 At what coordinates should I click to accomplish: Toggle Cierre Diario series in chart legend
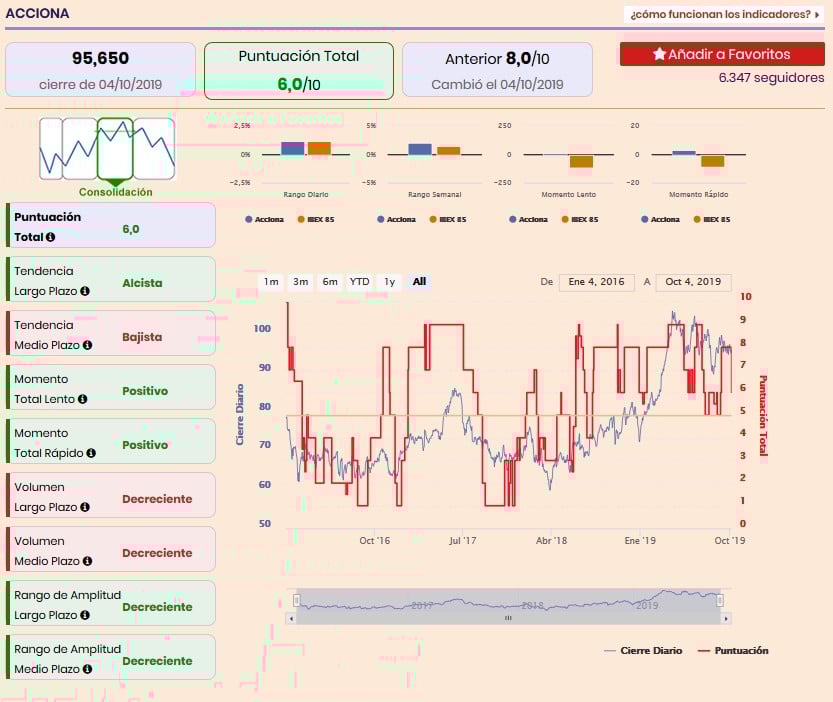pyautogui.click(x=643, y=651)
